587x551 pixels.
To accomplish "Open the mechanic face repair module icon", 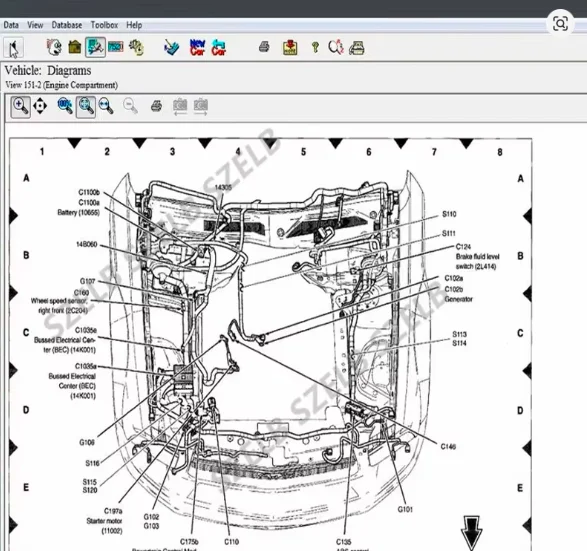I will 55,48.
